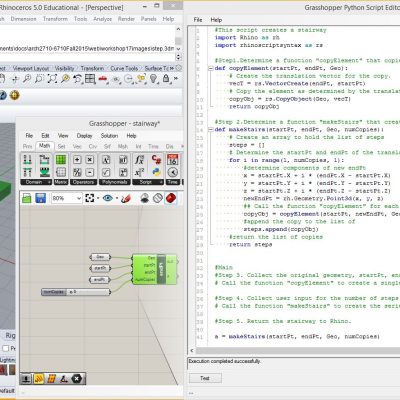Screen dimensions: 400x400
Task: Open dropdown arrow beside zoom extents icon
Action: coord(98,199)
